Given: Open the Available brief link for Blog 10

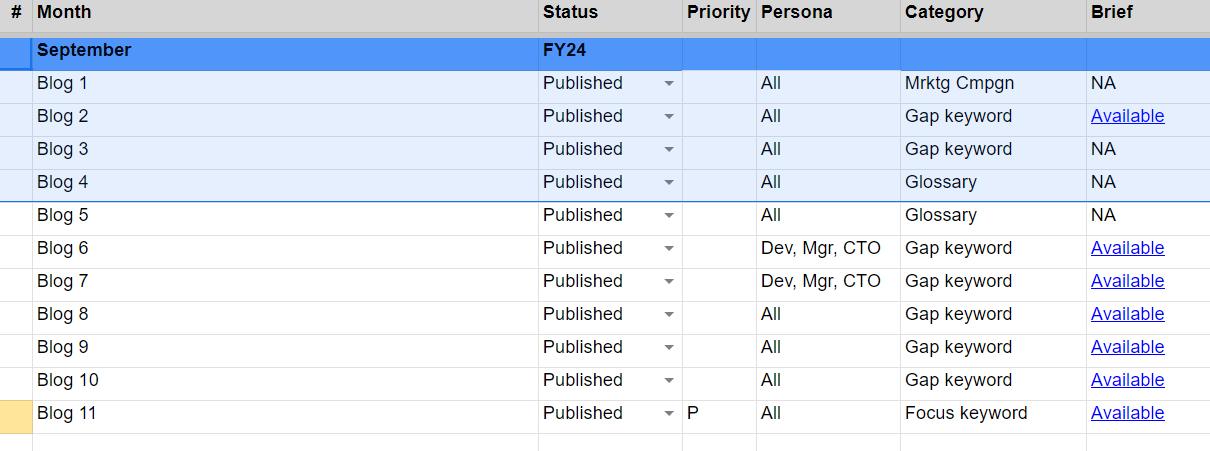Looking at the screenshot, I should point(1127,380).
